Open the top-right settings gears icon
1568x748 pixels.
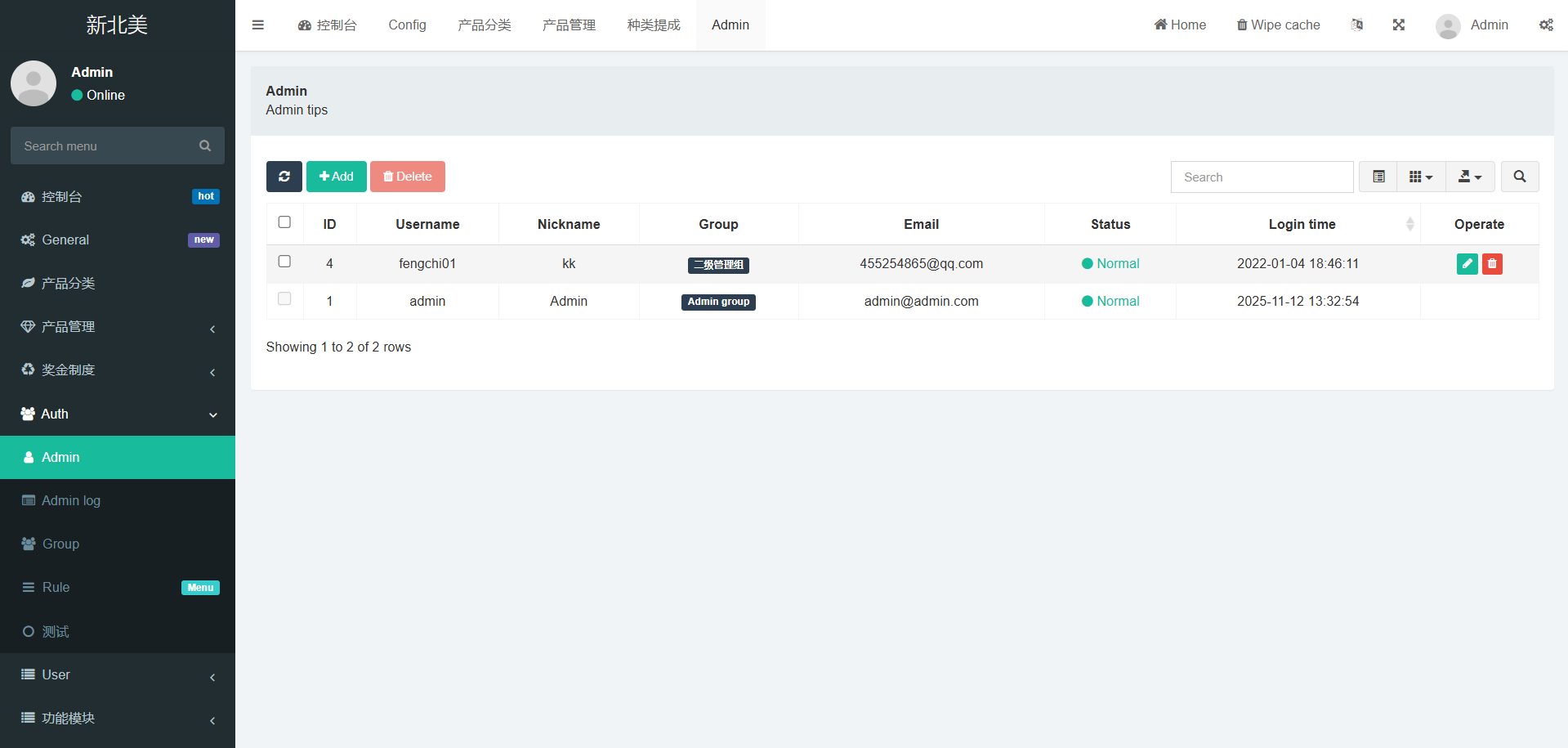pos(1546,25)
